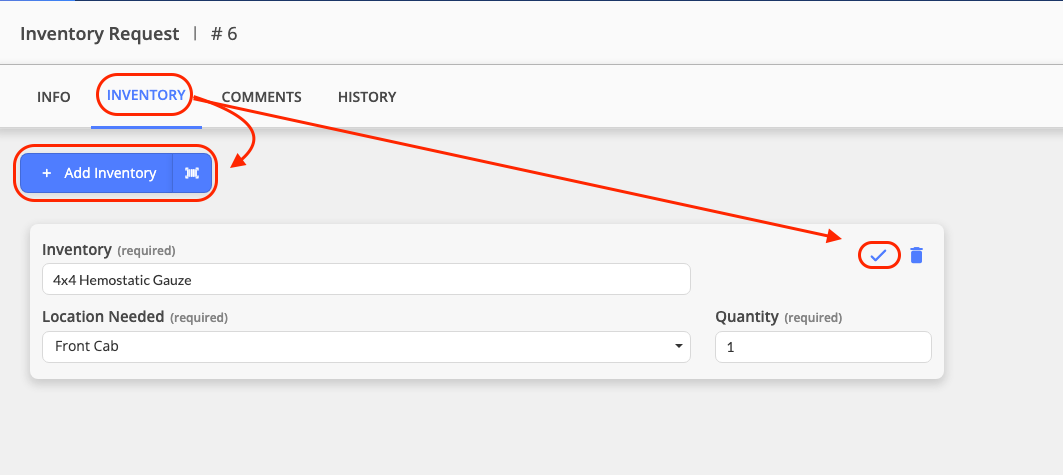View the HISTORY tab

pos(367,97)
